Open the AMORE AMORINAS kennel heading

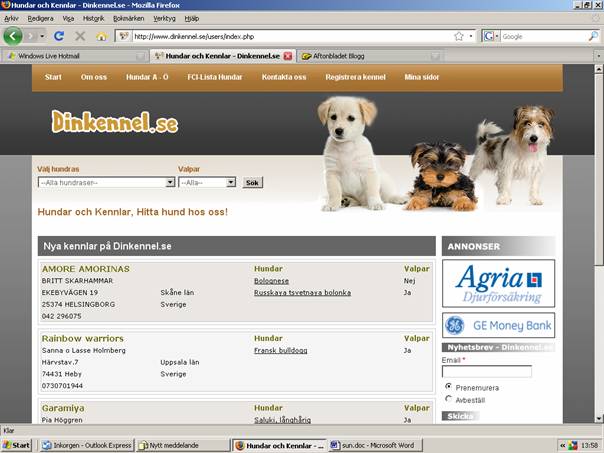(x=86, y=269)
